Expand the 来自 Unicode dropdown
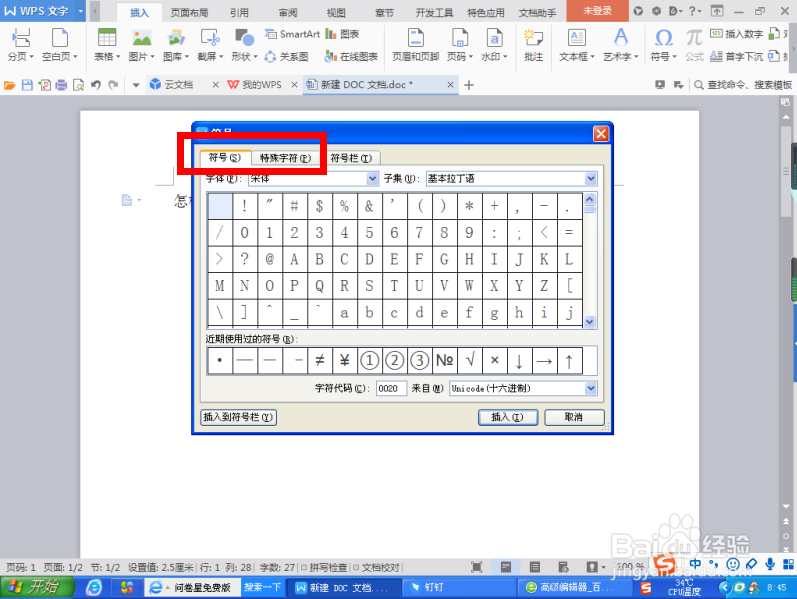The width and height of the screenshot is (797, 599). click(x=590, y=388)
